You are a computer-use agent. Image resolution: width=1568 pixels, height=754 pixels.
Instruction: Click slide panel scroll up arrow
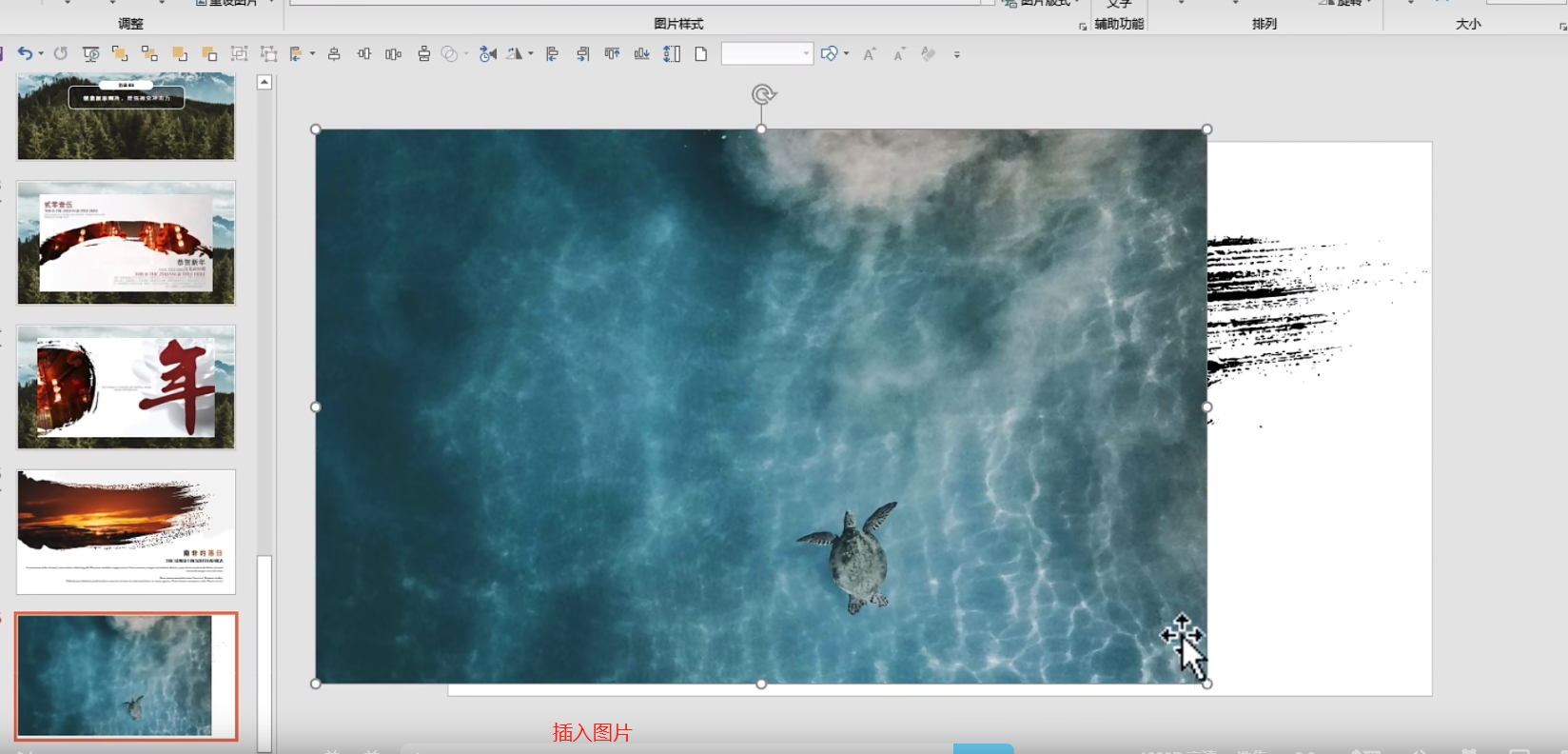coord(265,82)
